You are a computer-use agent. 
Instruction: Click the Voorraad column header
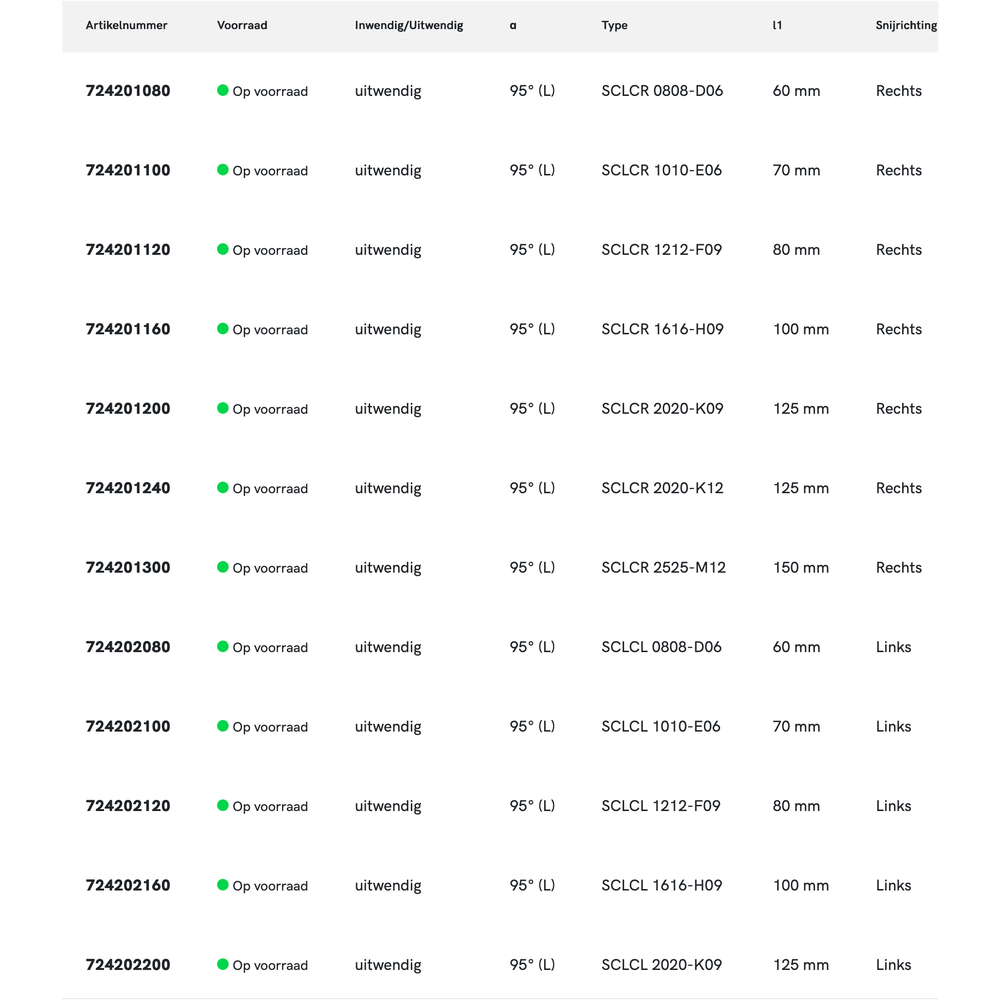[x=242, y=26]
